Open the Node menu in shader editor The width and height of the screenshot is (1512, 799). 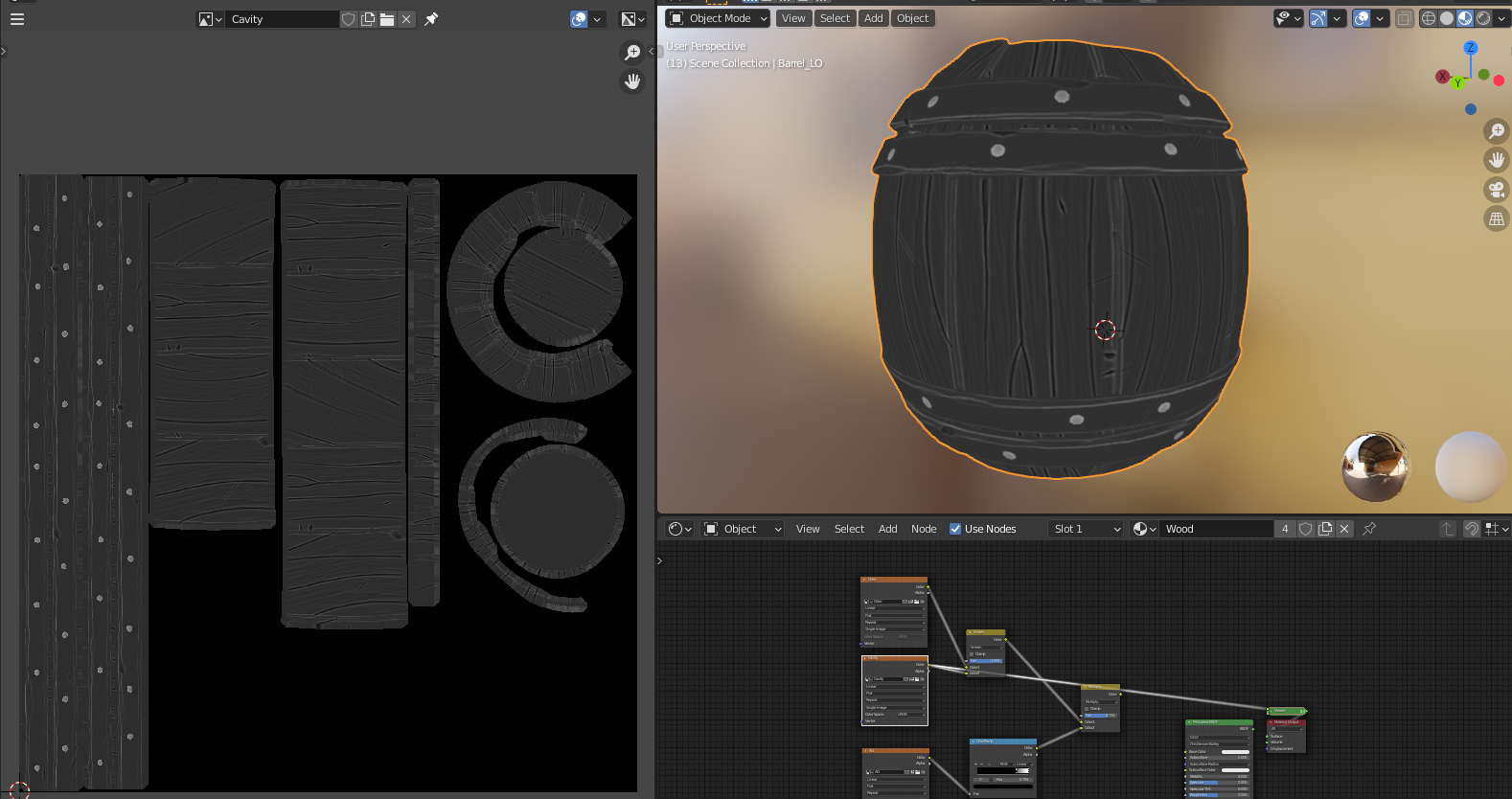924,529
